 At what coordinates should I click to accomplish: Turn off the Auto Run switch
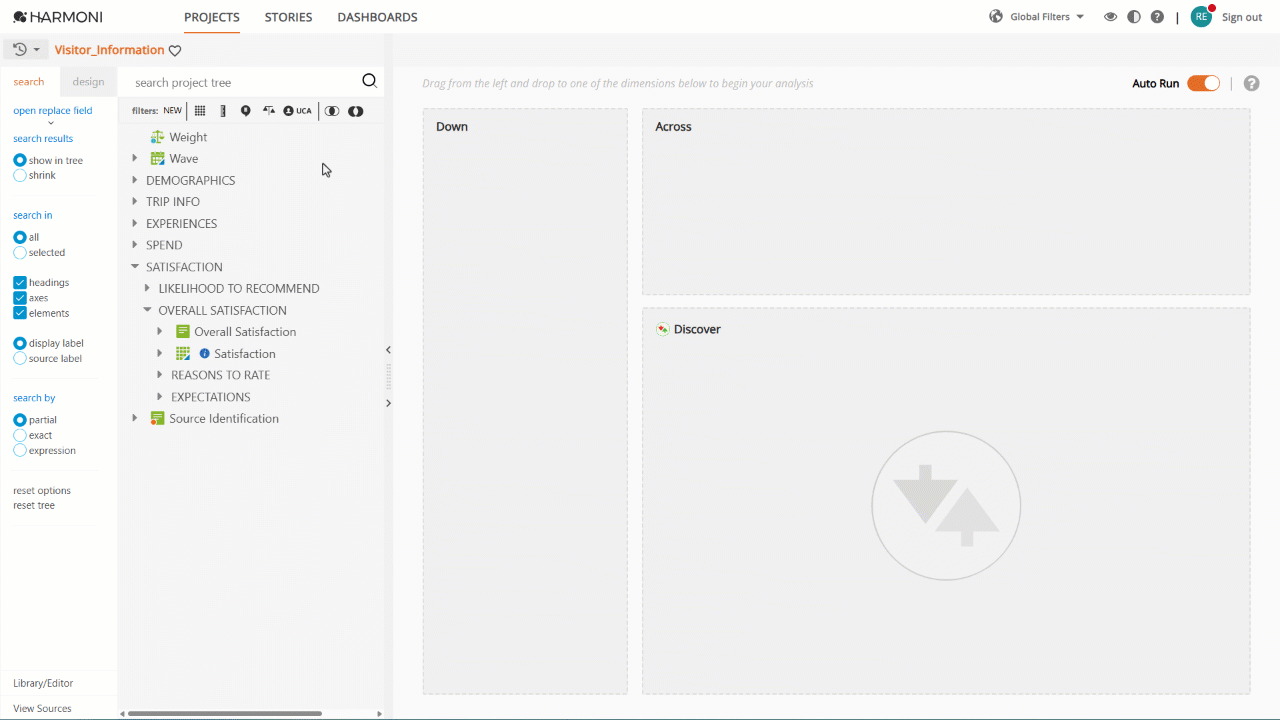[x=1203, y=83]
